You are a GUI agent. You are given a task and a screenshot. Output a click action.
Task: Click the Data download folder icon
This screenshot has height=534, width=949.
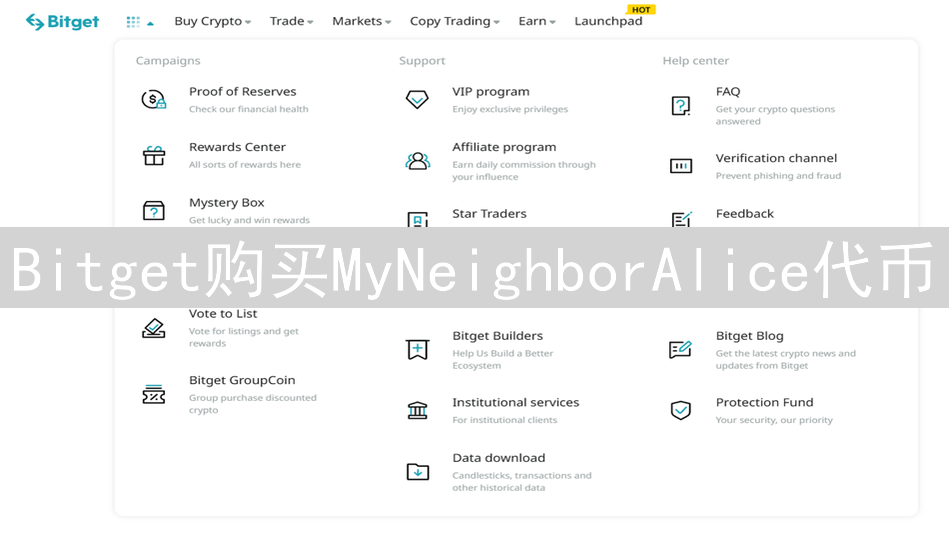point(417,471)
